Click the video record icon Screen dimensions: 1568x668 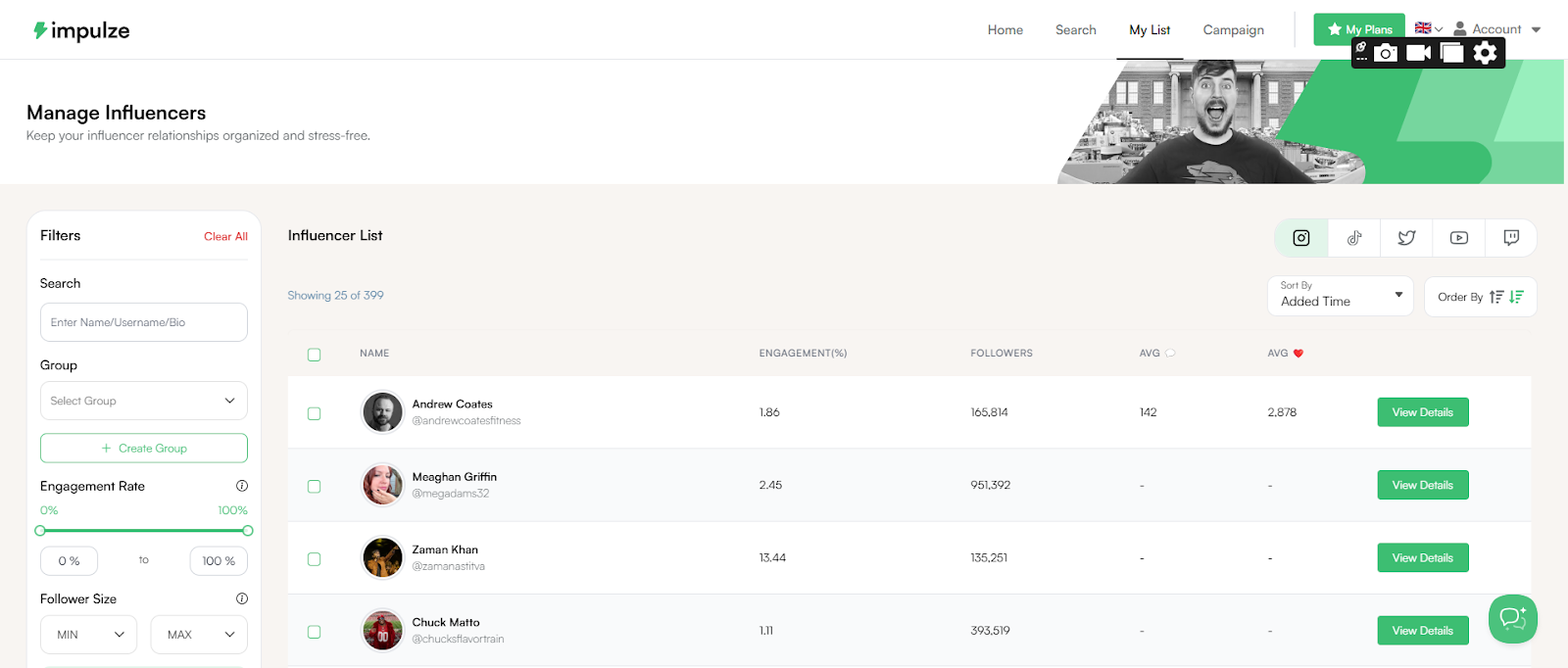(x=1419, y=53)
